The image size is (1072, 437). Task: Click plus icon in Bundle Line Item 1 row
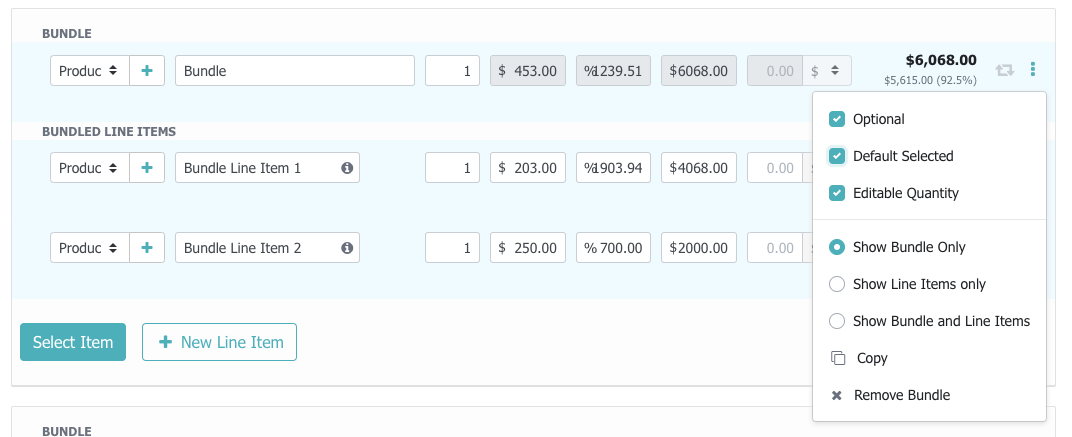[x=147, y=168]
